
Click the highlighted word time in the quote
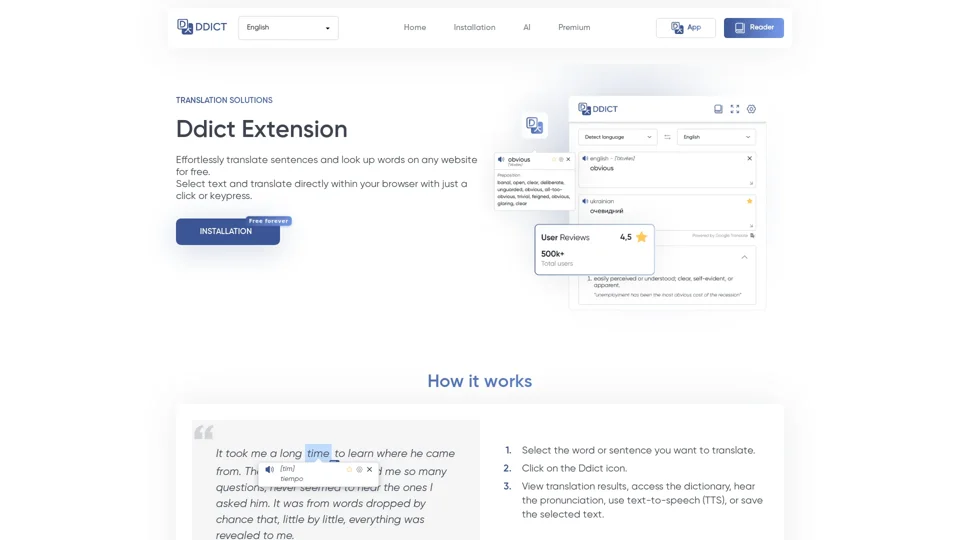point(318,453)
